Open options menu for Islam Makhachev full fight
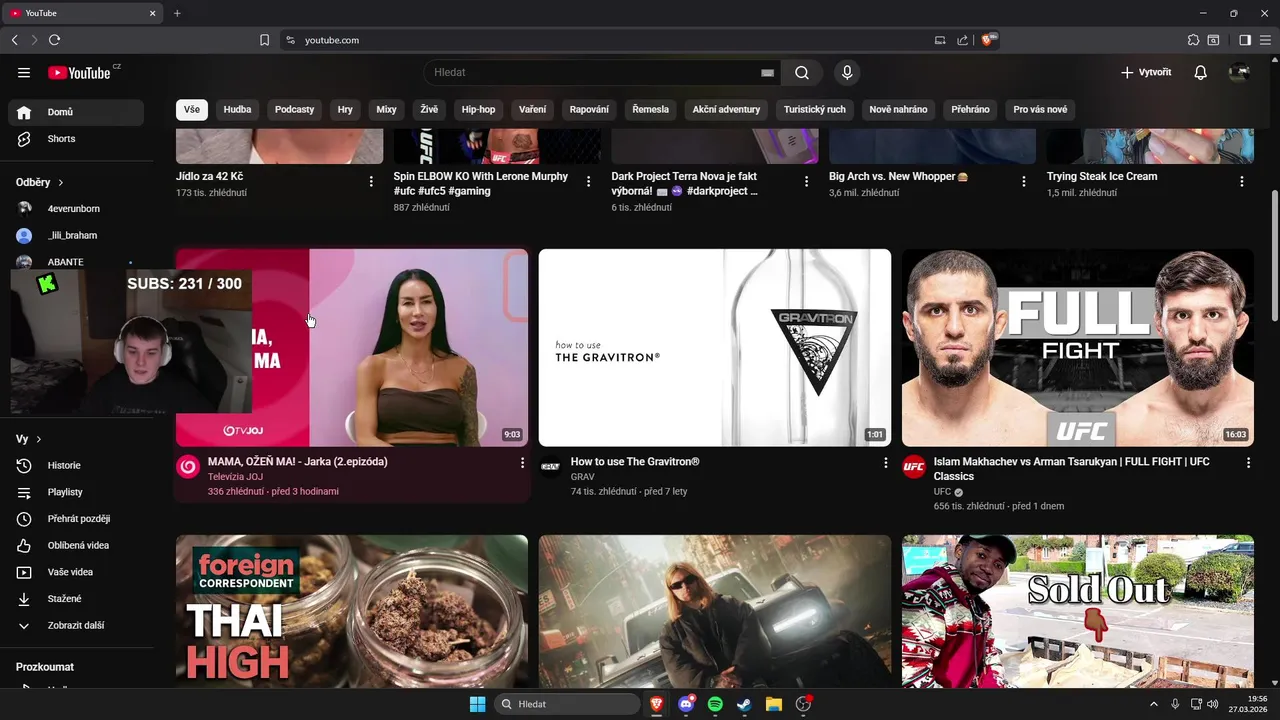 tap(1248, 463)
